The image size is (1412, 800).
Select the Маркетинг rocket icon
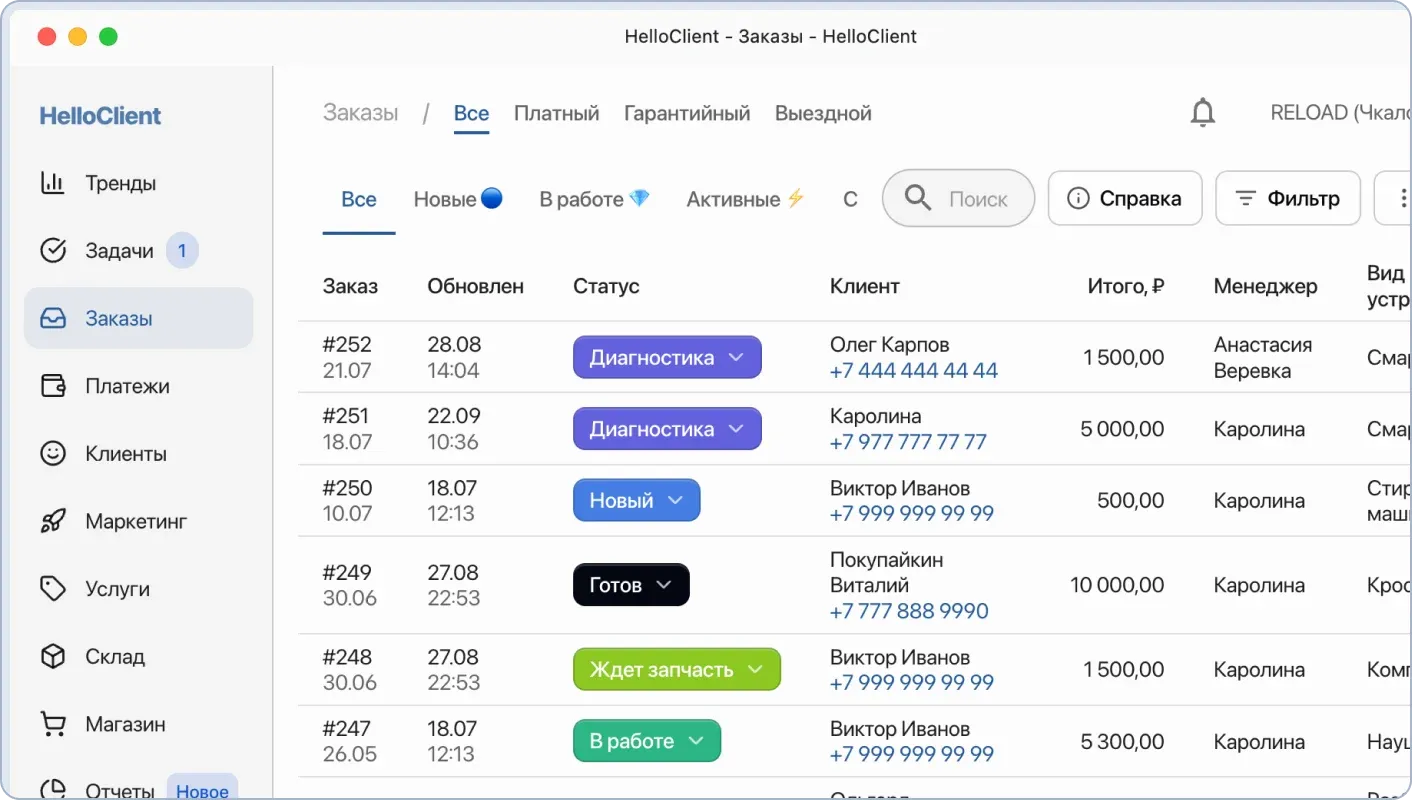click(54, 521)
